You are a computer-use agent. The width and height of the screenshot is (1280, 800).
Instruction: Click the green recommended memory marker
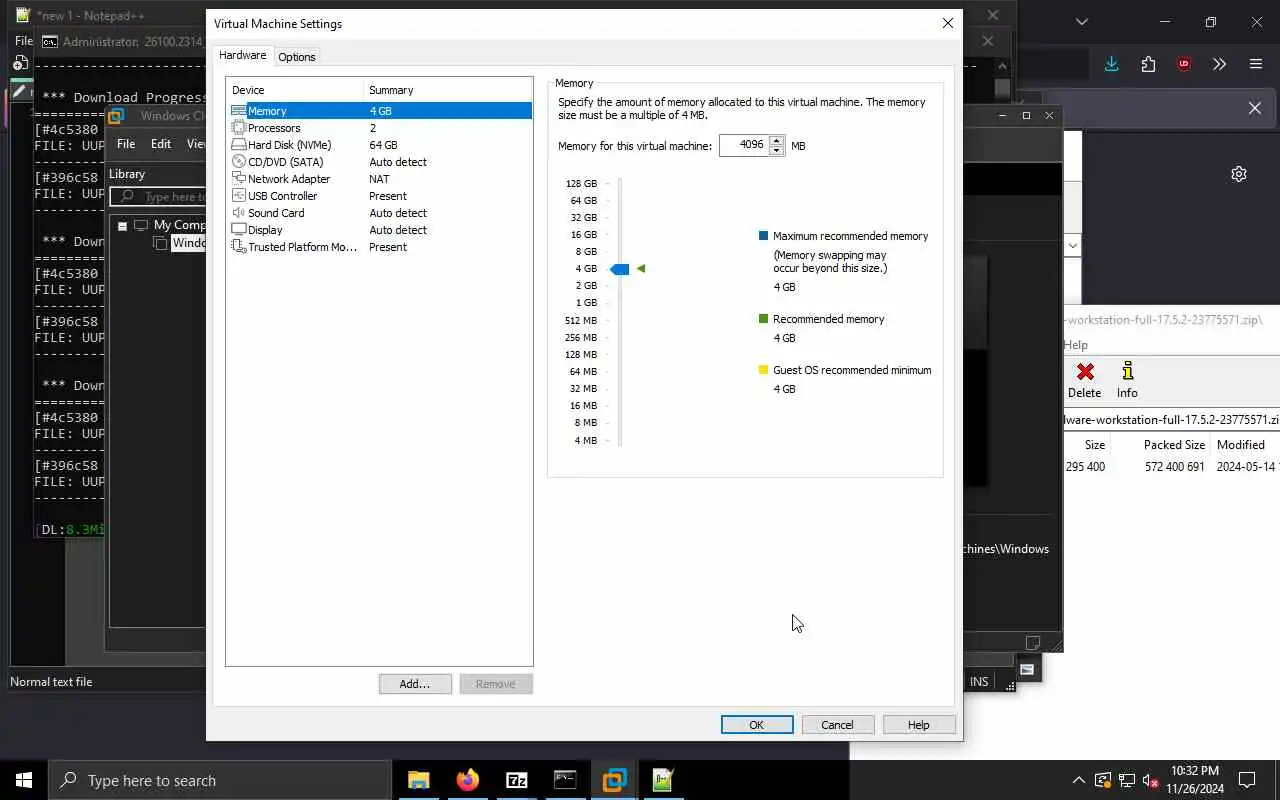(641, 268)
